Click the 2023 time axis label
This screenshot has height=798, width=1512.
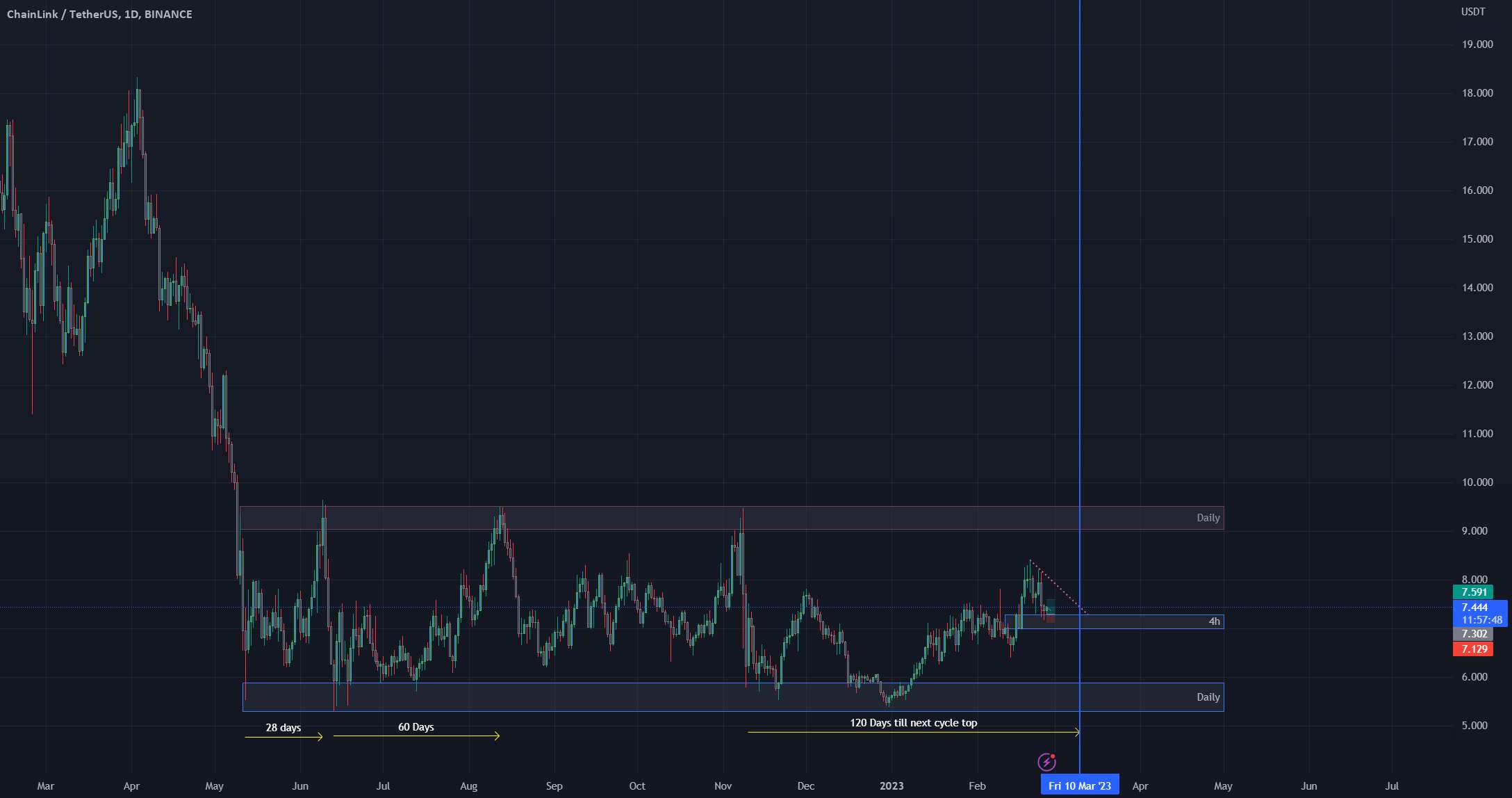click(x=891, y=785)
